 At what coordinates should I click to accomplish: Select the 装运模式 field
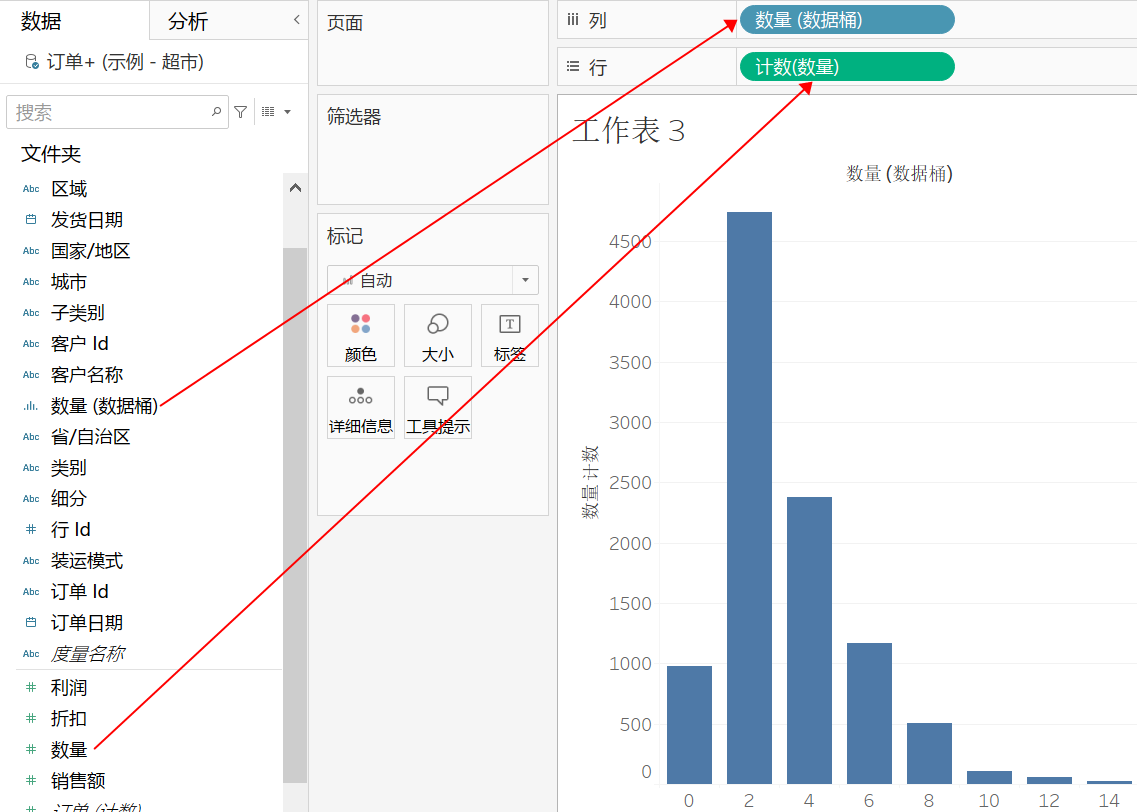(x=87, y=560)
